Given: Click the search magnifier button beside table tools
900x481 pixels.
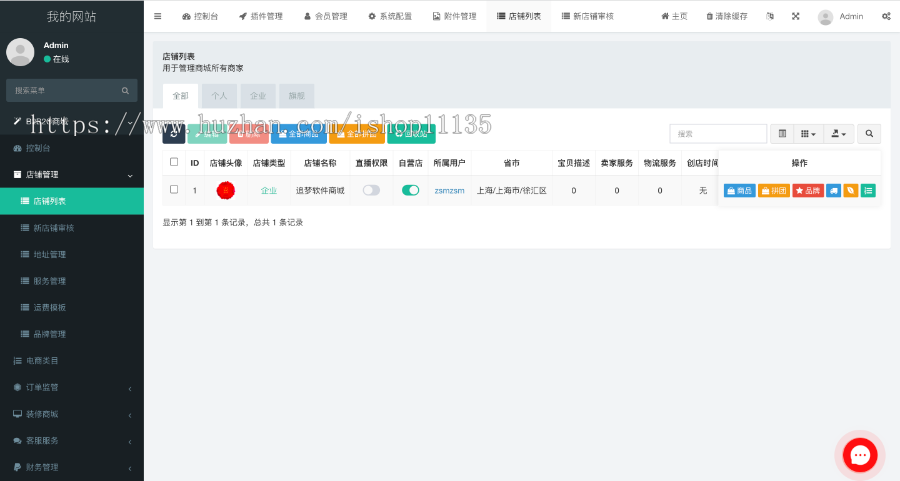Looking at the screenshot, I should (x=869, y=134).
